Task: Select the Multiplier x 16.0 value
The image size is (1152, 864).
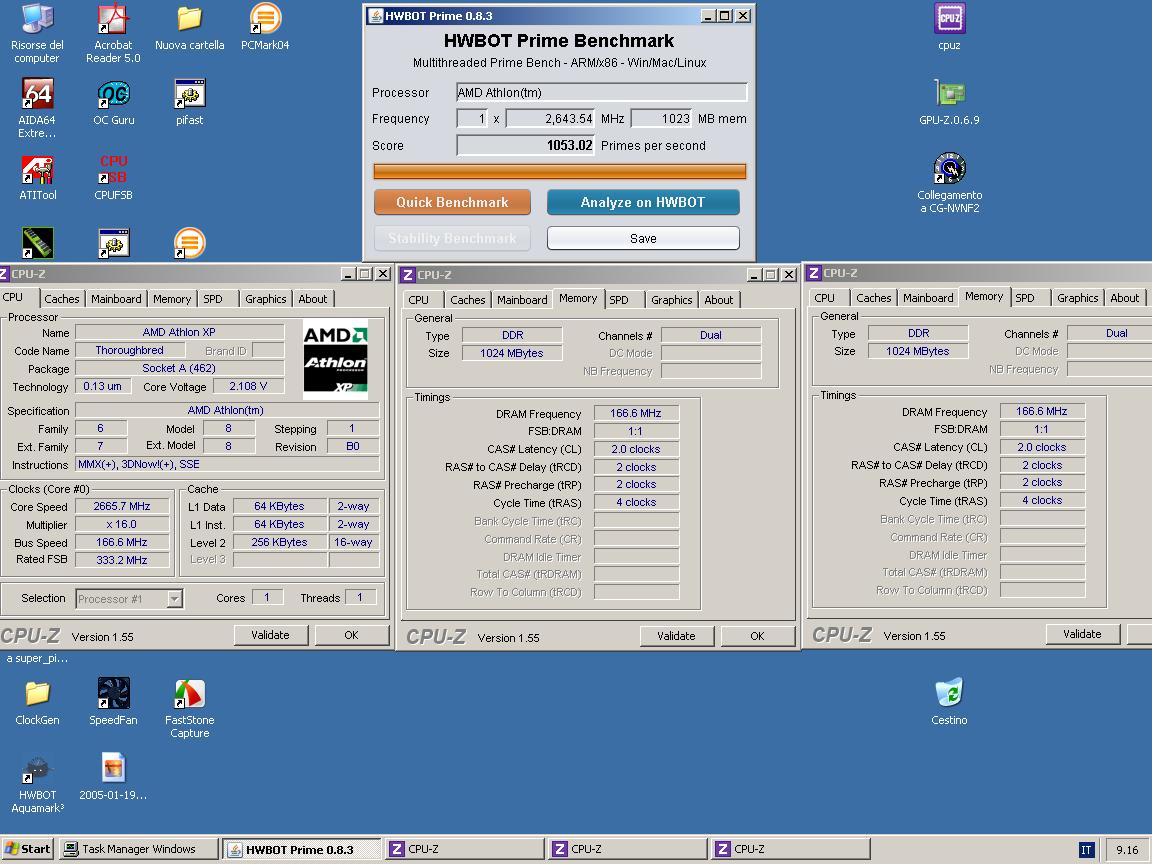Action: pyautogui.click(x=122, y=525)
